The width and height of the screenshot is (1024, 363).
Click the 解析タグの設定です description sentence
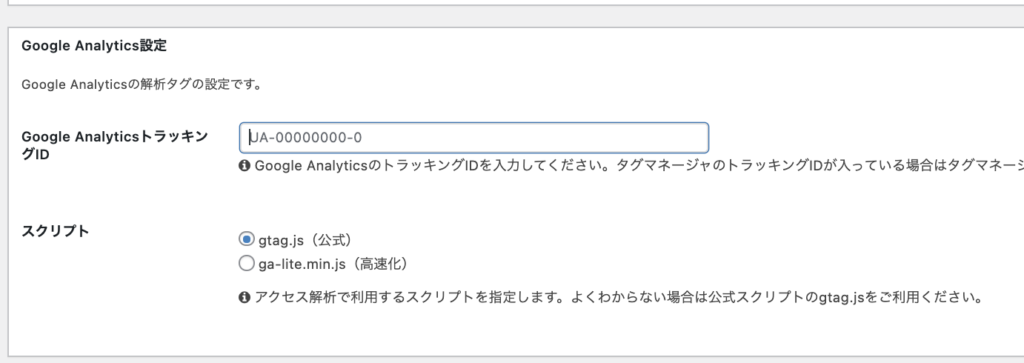(x=142, y=85)
